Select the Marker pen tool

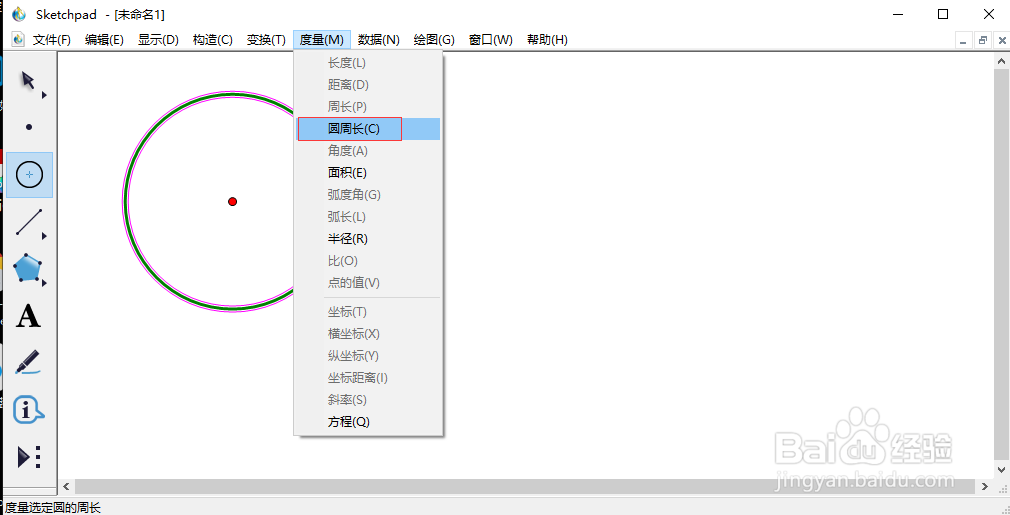pos(28,362)
